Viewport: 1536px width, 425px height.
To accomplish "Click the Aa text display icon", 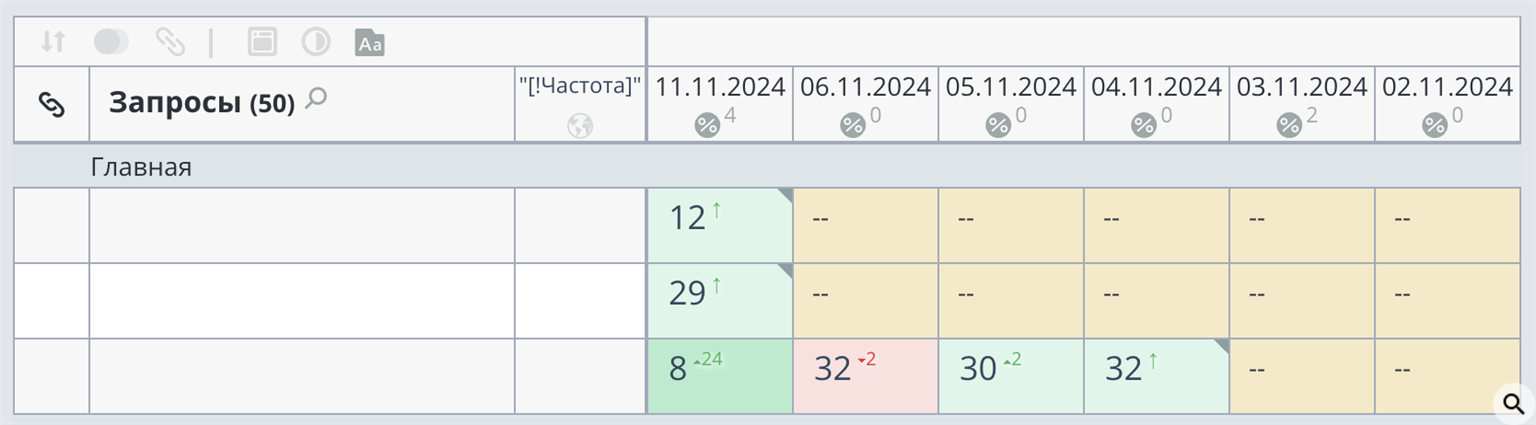I will [x=370, y=43].
